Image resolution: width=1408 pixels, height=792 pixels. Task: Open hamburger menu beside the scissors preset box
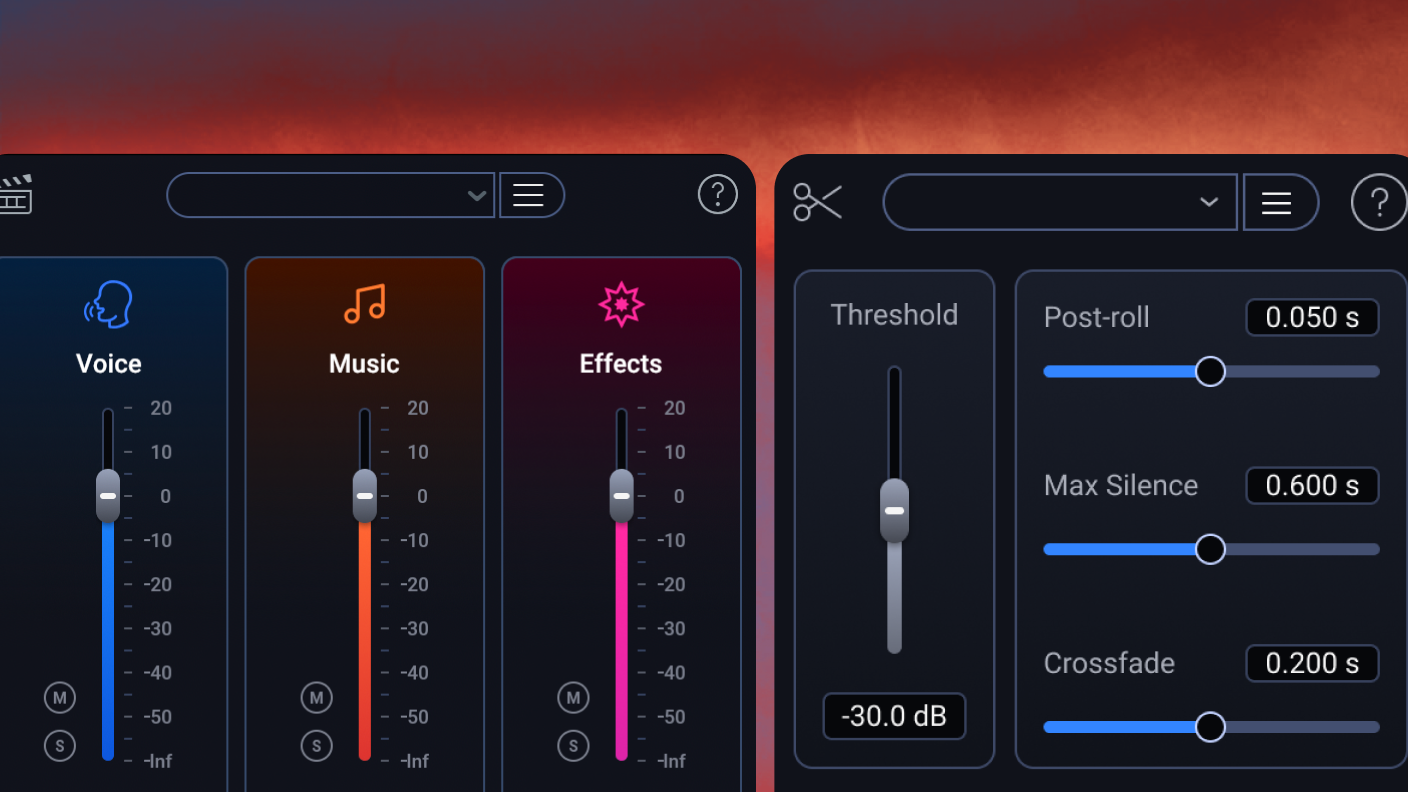1276,203
